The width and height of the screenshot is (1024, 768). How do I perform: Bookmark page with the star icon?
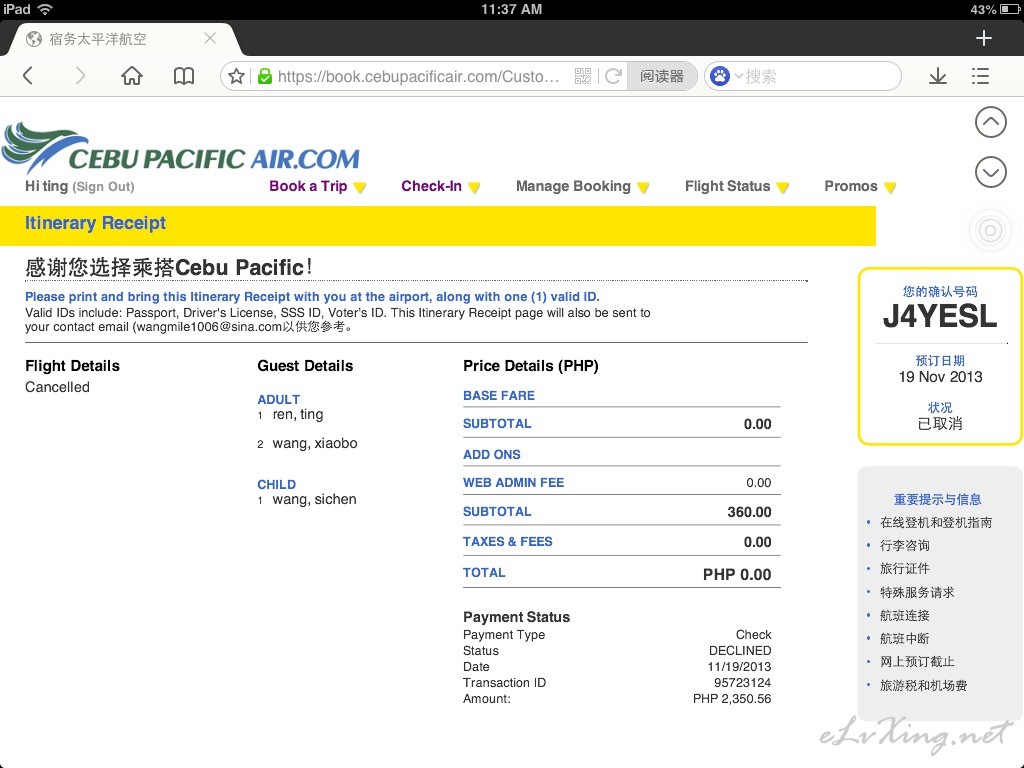click(236, 76)
